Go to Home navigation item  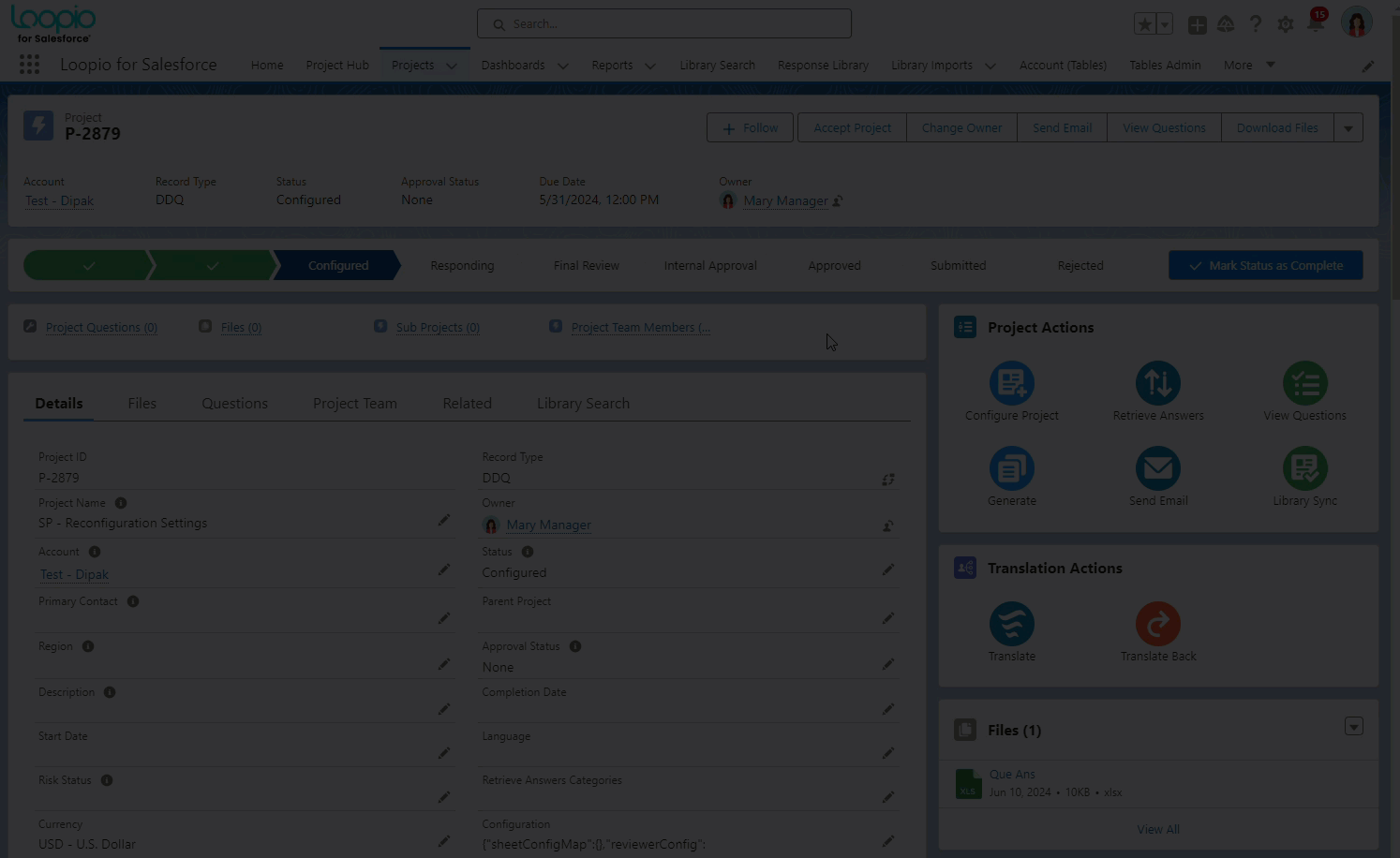267,65
